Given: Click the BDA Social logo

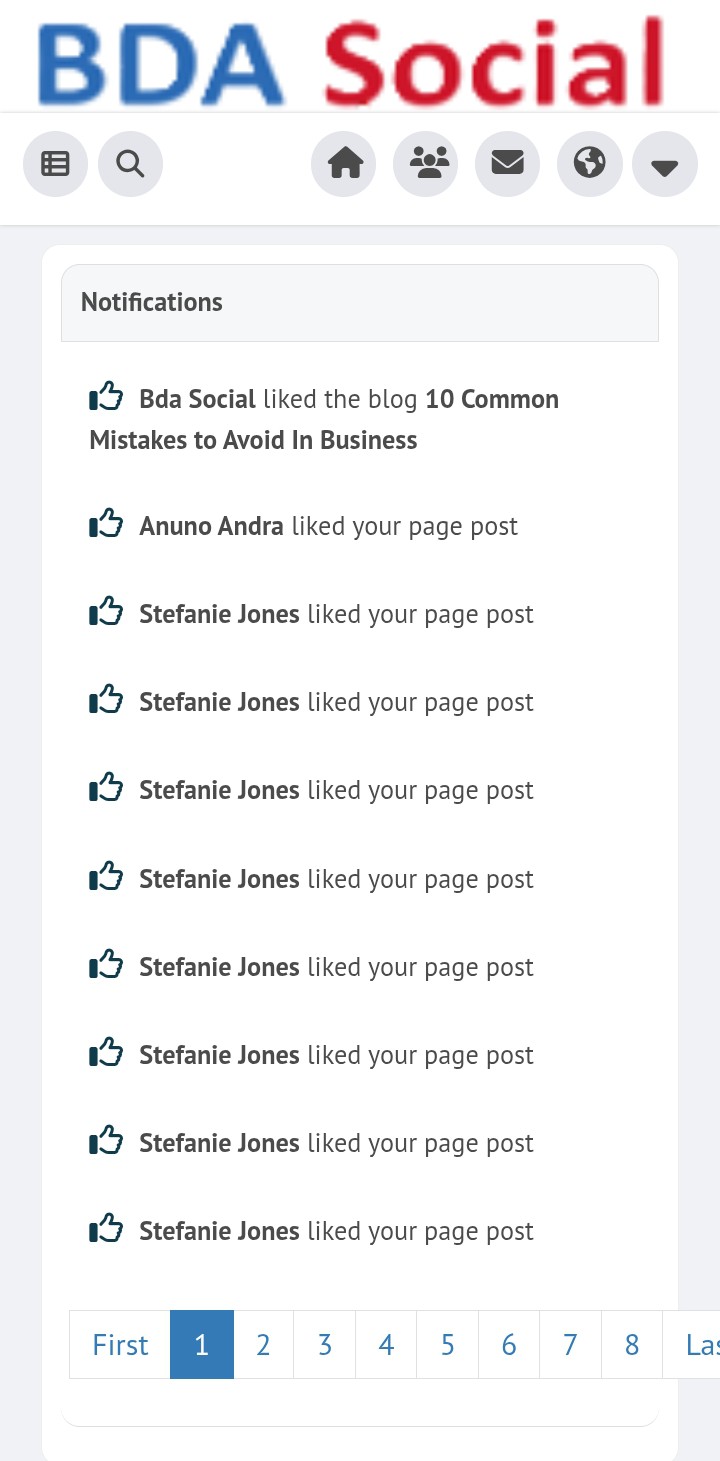Looking at the screenshot, I should (350, 60).
